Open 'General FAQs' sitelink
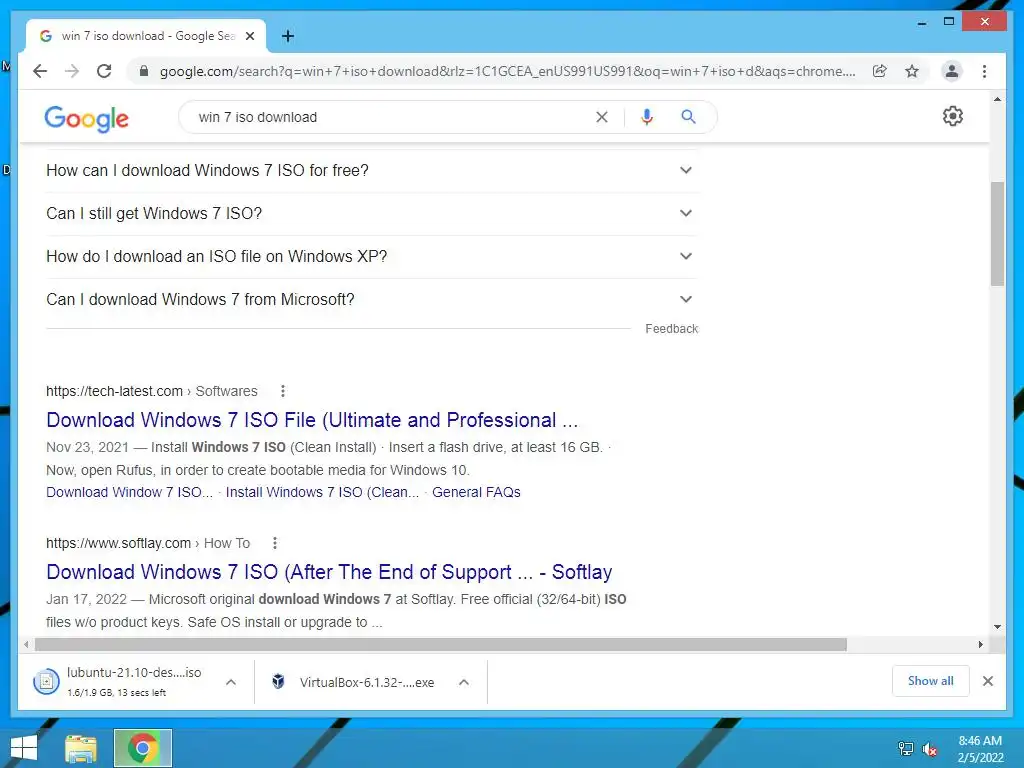Viewport: 1024px width, 768px height. (x=476, y=492)
